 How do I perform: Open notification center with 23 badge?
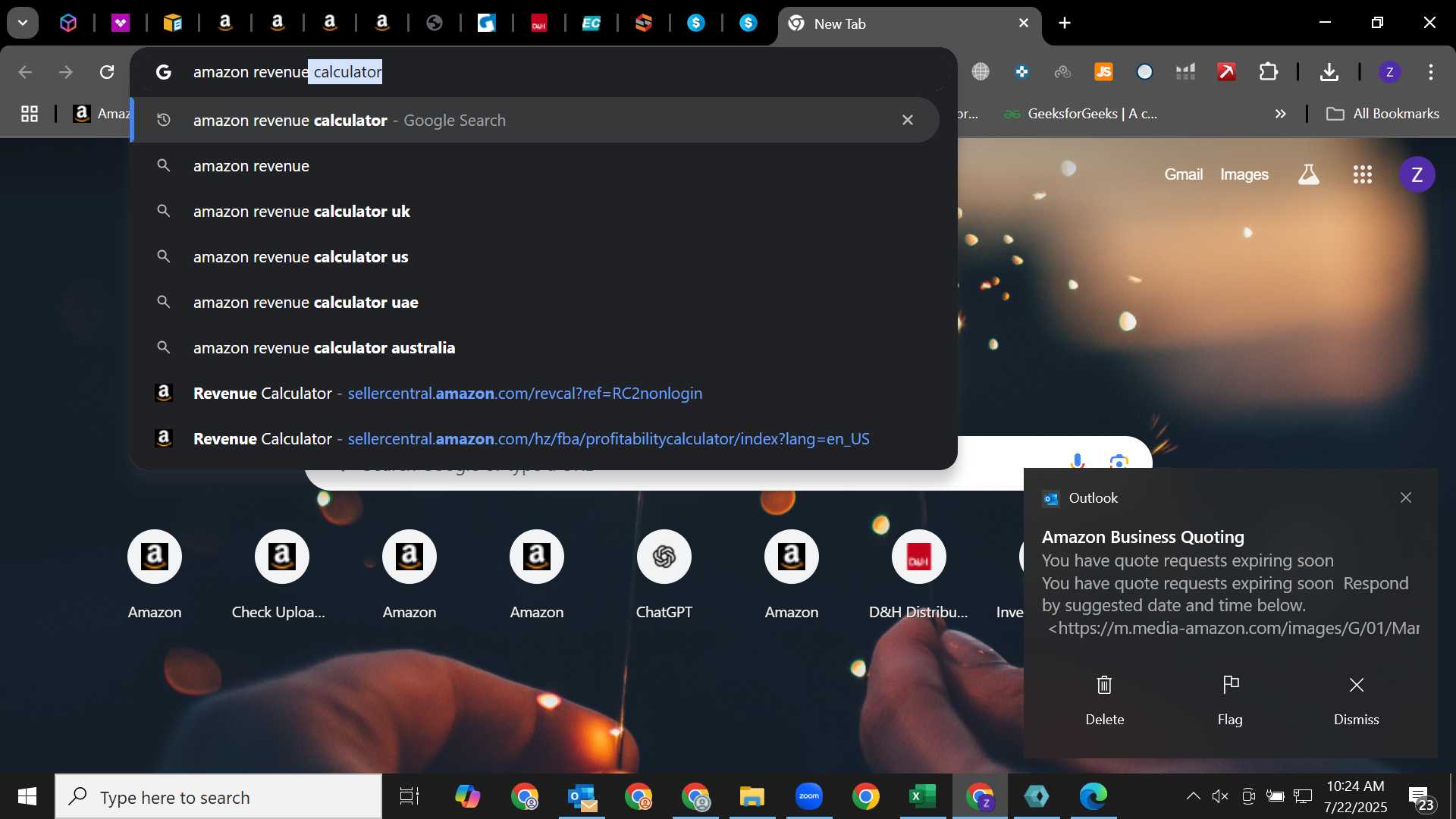[x=1421, y=798]
